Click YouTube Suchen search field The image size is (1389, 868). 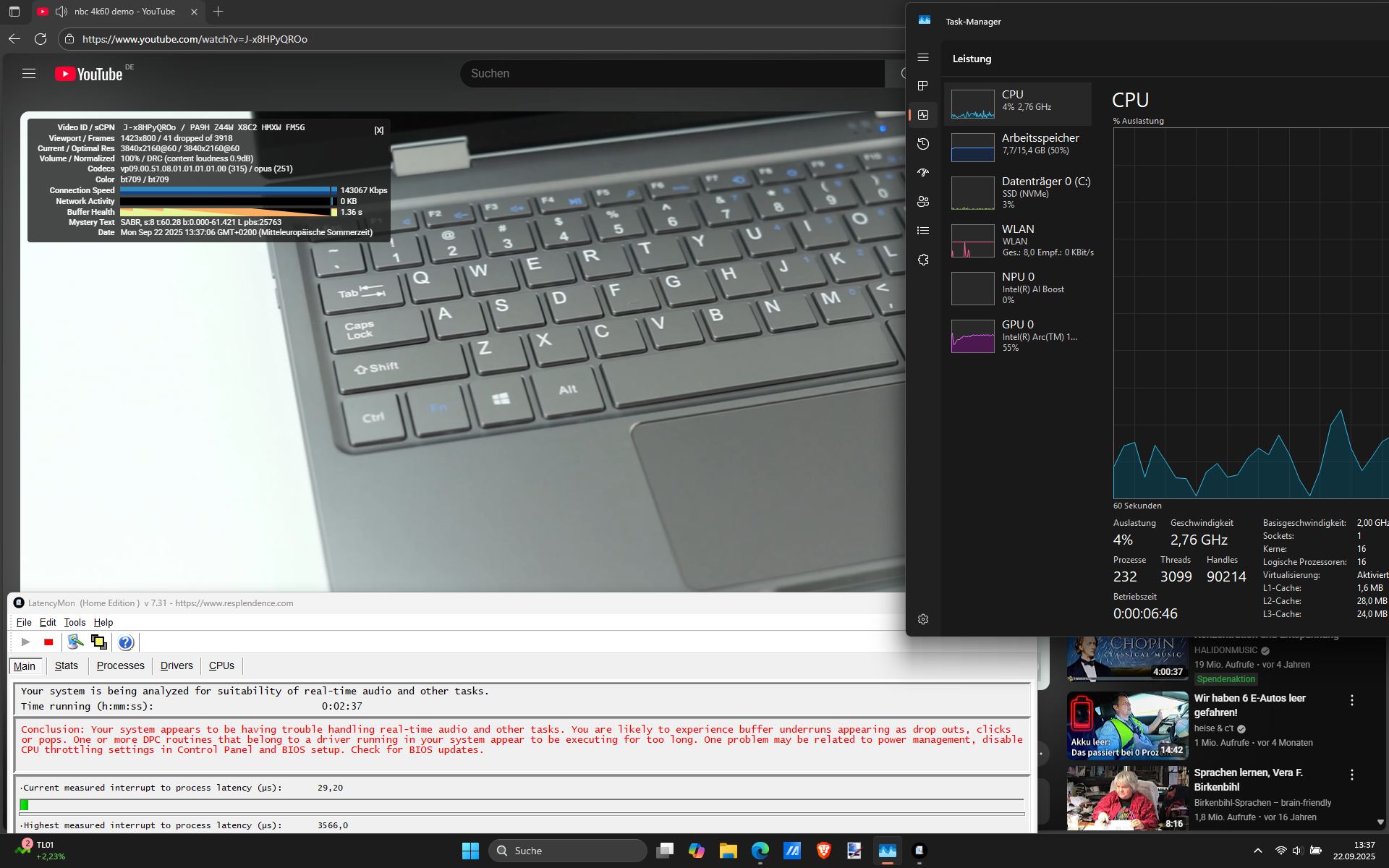click(673, 74)
